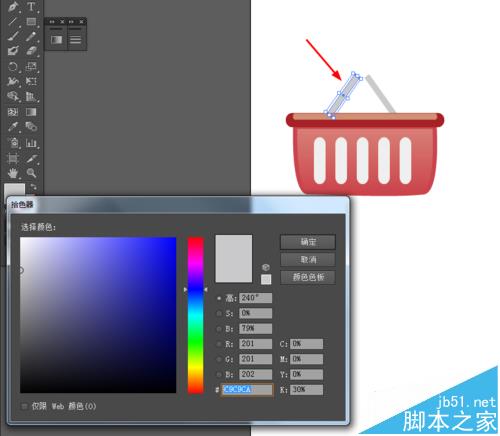This screenshot has height=436, width=500.
Task: Select the Rotate tool
Action: [x=13, y=66]
